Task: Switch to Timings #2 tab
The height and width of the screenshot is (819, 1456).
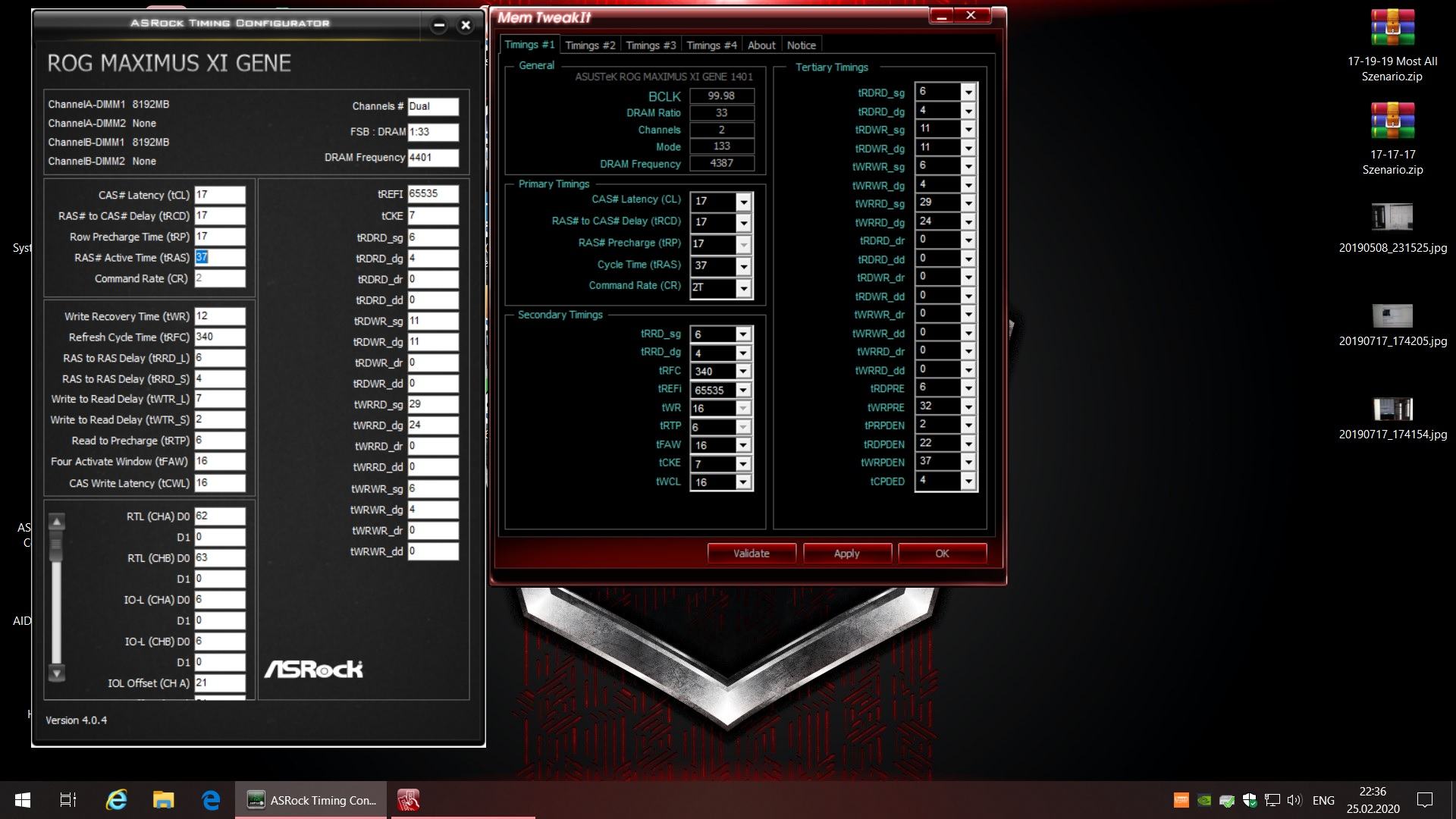Action: click(x=590, y=45)
